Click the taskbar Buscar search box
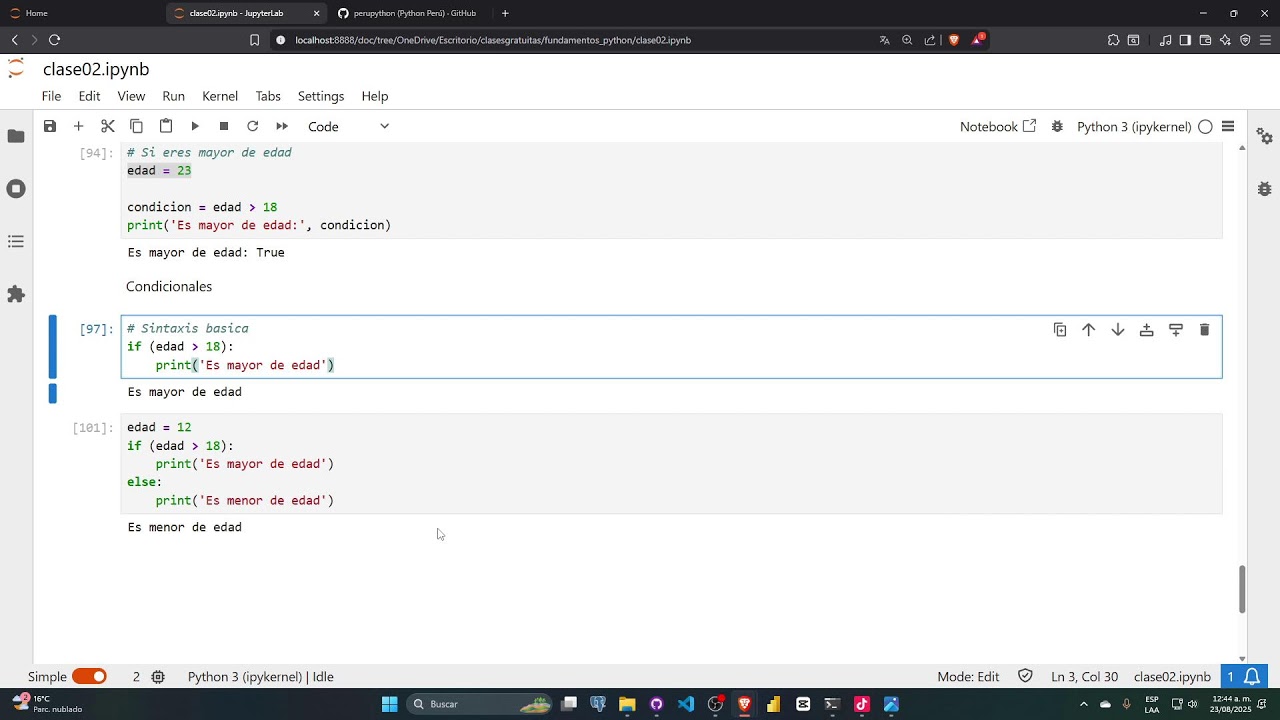The width and height of the screenshot is (1280, 720). 481,704
